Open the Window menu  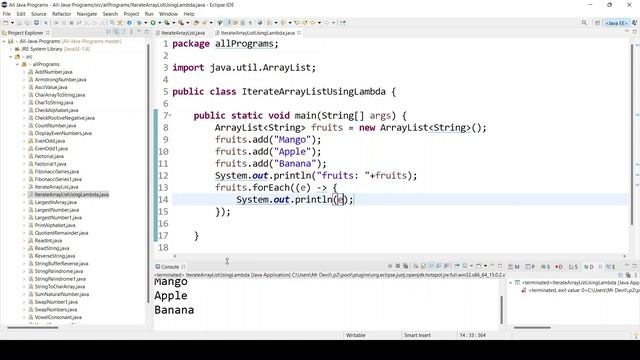(x=168, y=14)
